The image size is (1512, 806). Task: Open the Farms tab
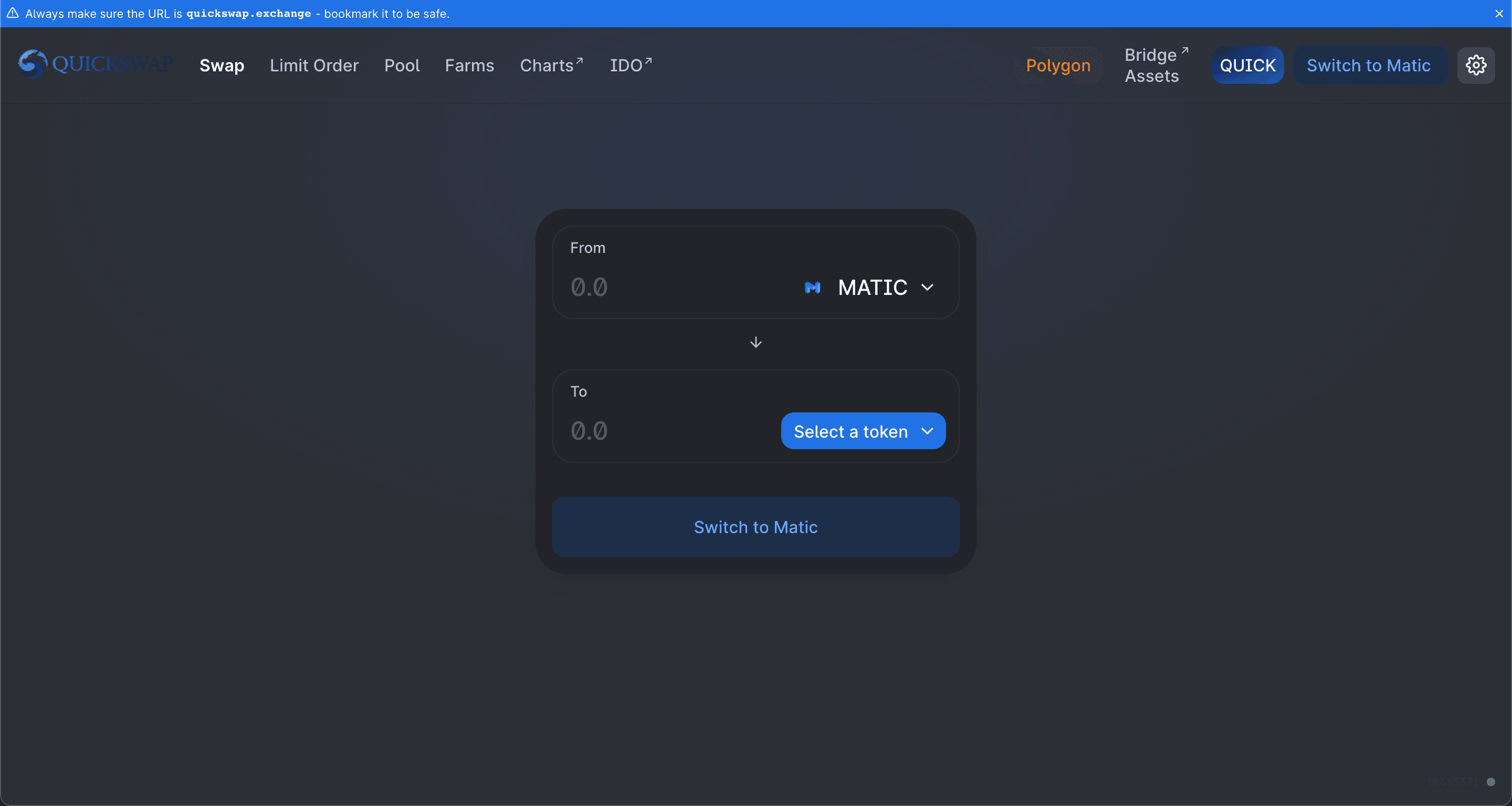pyautogui.click(x=469, y=65)
